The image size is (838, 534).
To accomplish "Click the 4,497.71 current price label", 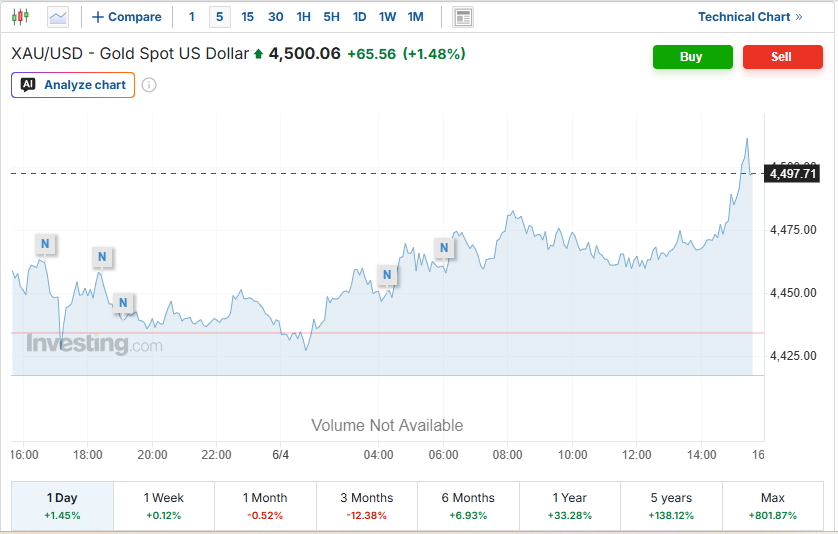I will click(793, 174).
